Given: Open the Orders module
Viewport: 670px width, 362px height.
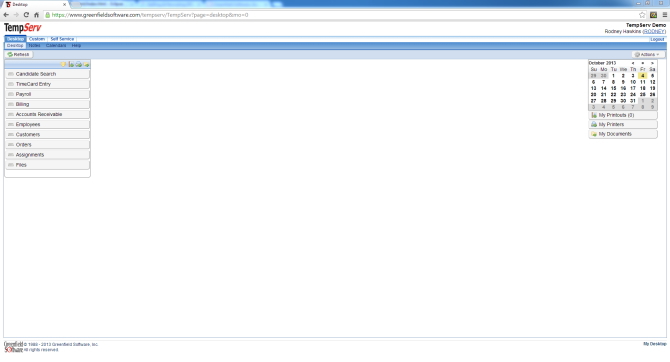Looking at the screenshot, I should (x=47, y=144).
